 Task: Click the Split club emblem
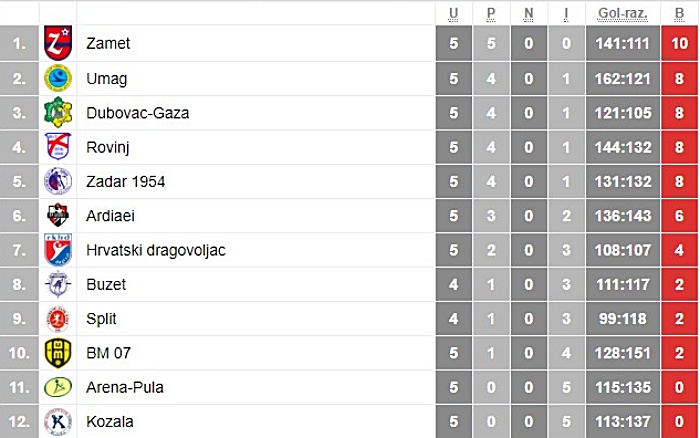click(x=58, y=319)
